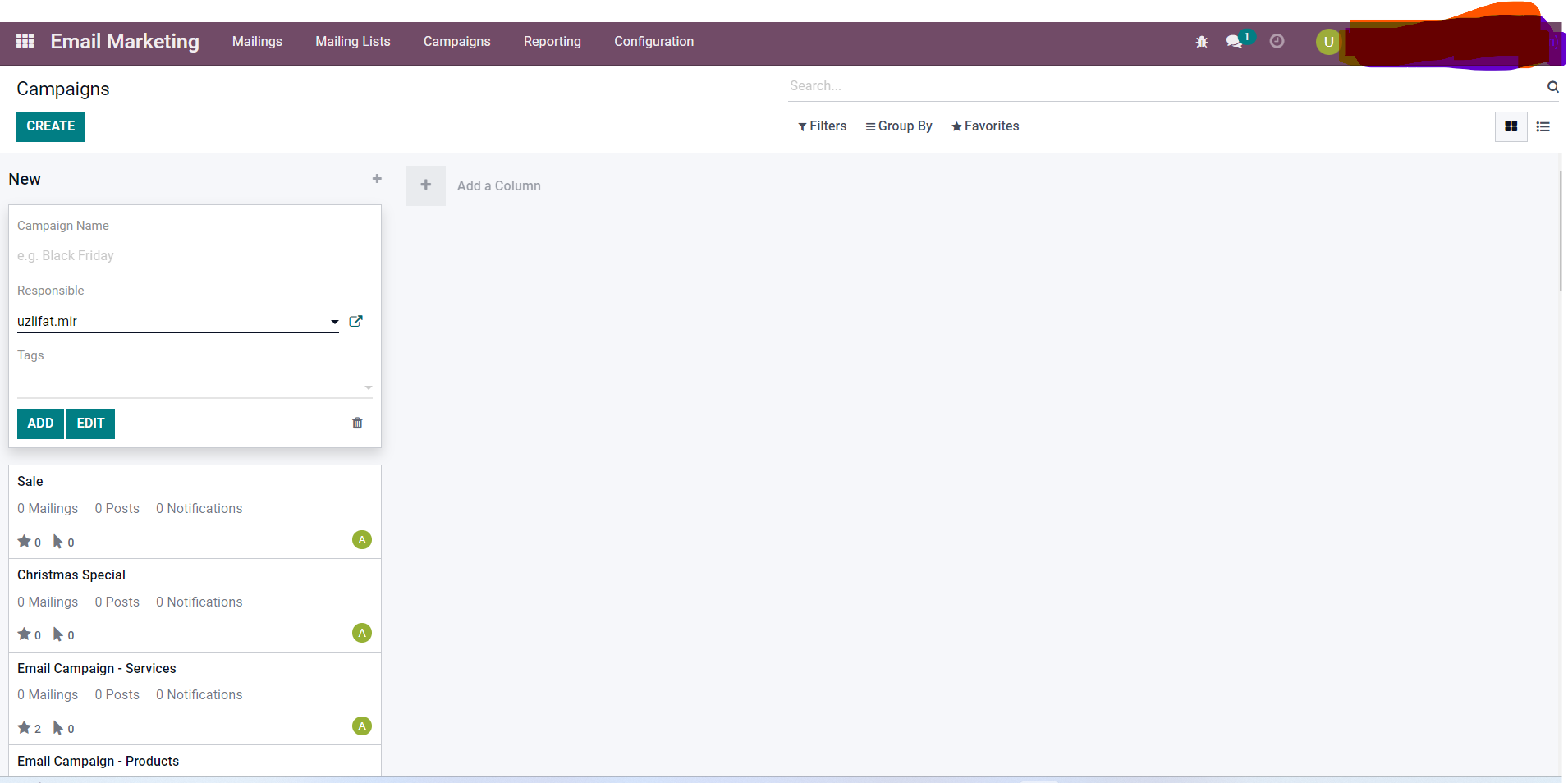Open the Filters menu
The height and width of the screenshot is (783, 1568).
tap(823, 126)
